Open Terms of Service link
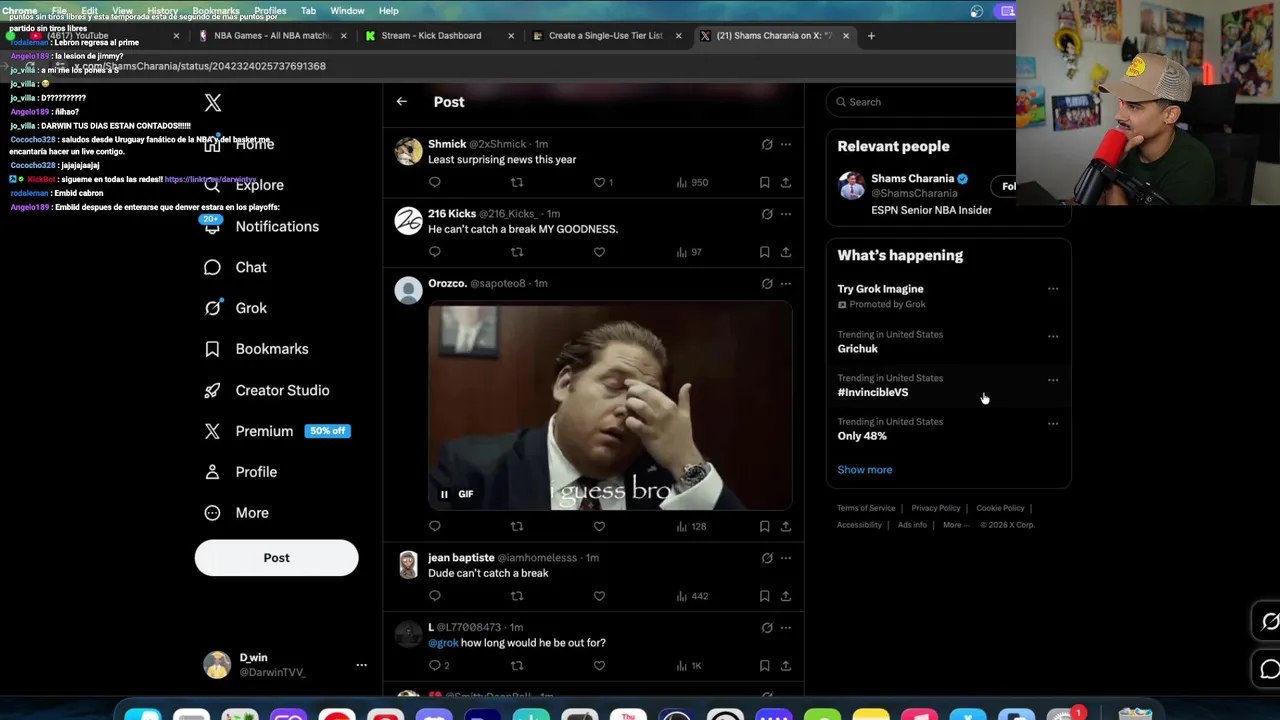 tap(866, 508)
